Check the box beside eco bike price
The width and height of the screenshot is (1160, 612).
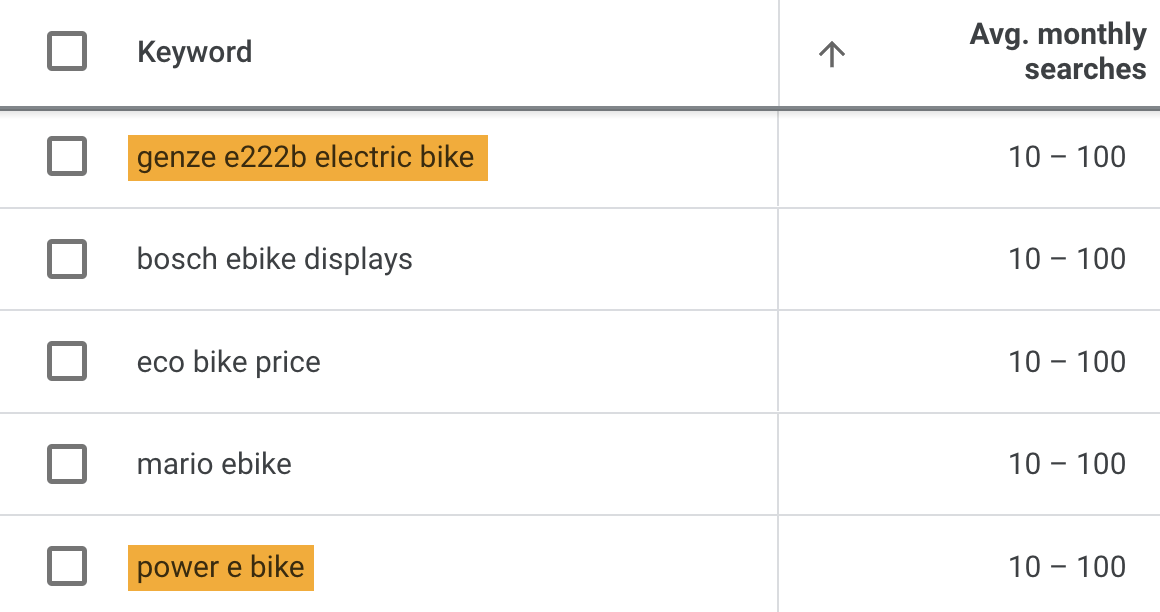66,361
